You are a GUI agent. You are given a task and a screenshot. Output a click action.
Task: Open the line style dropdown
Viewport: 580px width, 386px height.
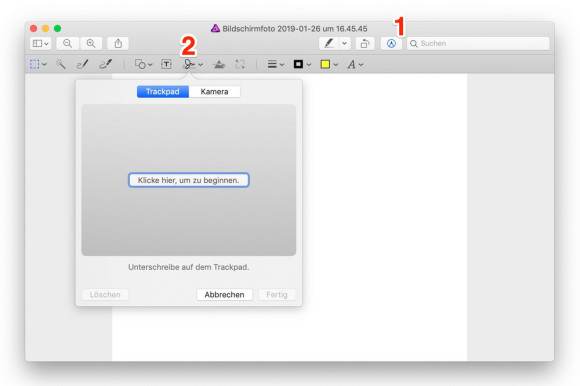(276, 64)
